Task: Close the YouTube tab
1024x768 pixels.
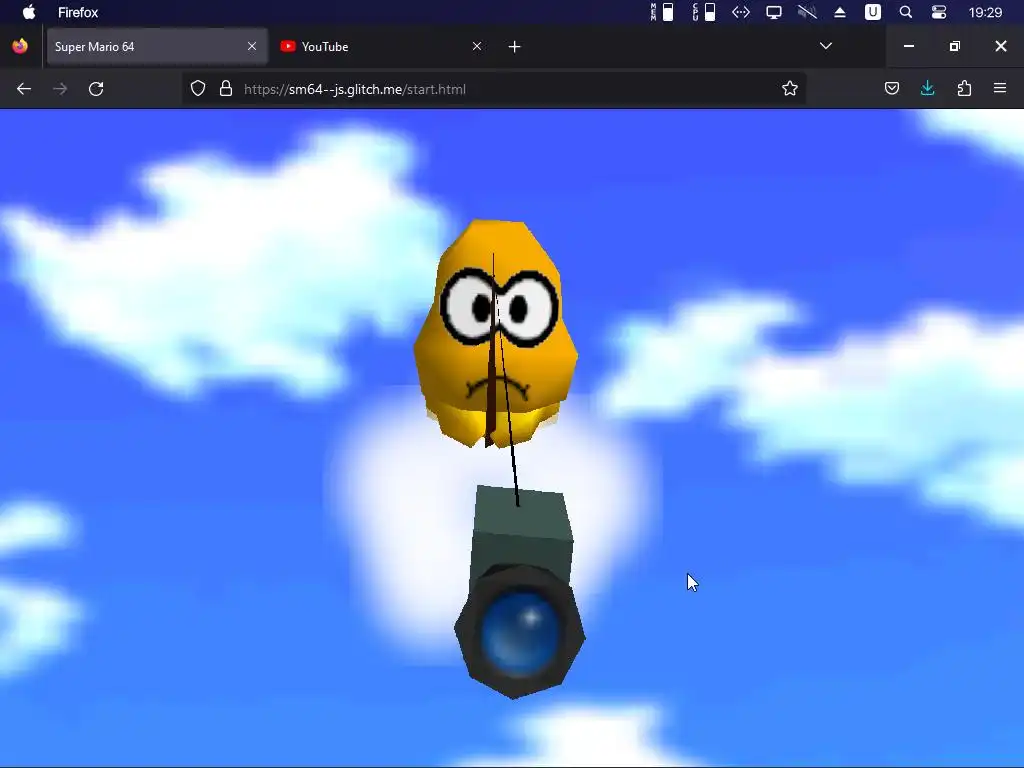Action: 477,46
